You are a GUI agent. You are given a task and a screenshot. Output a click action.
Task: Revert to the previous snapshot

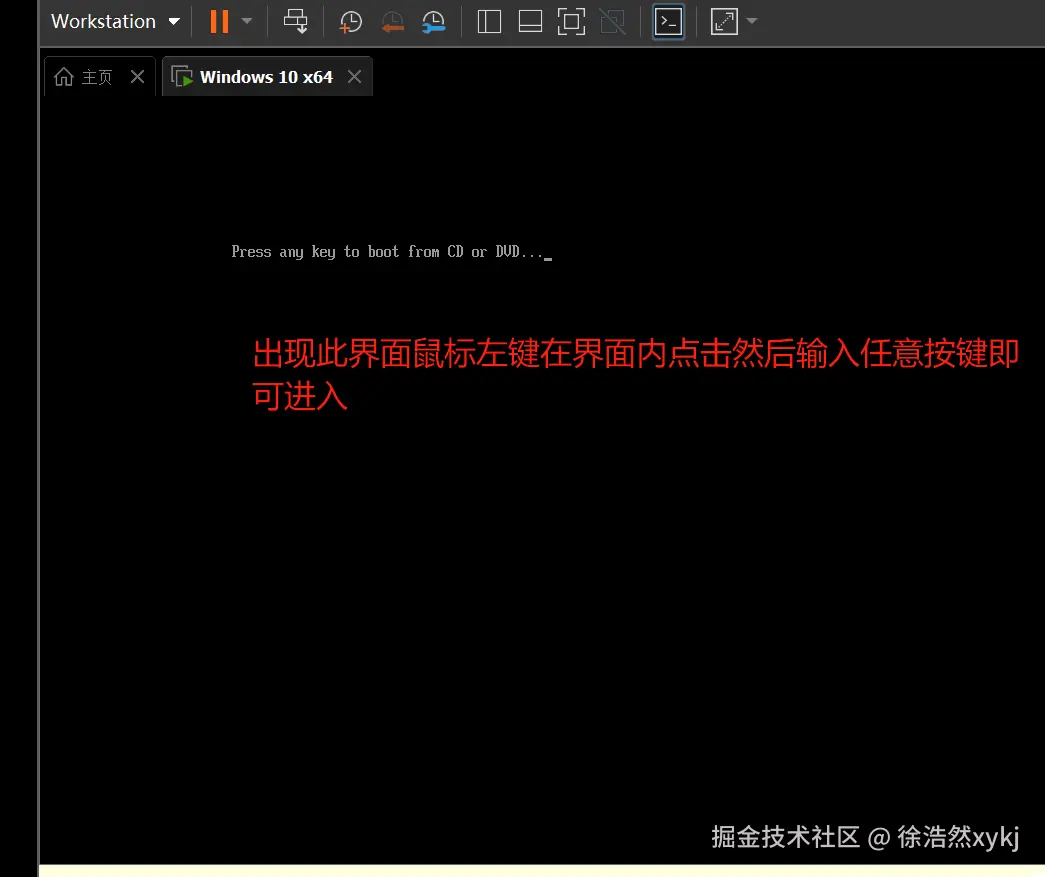point(393,21)
